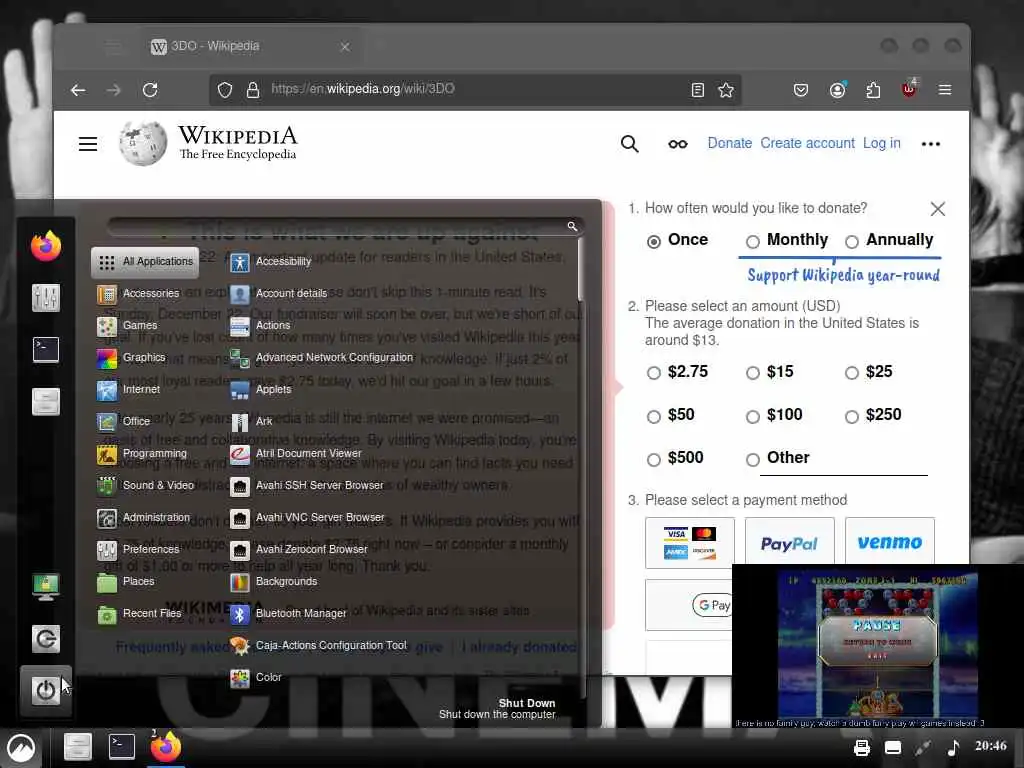Click the Donate link
The height and width of the screenshot is (768, 1024).
[x=729, y=143]
